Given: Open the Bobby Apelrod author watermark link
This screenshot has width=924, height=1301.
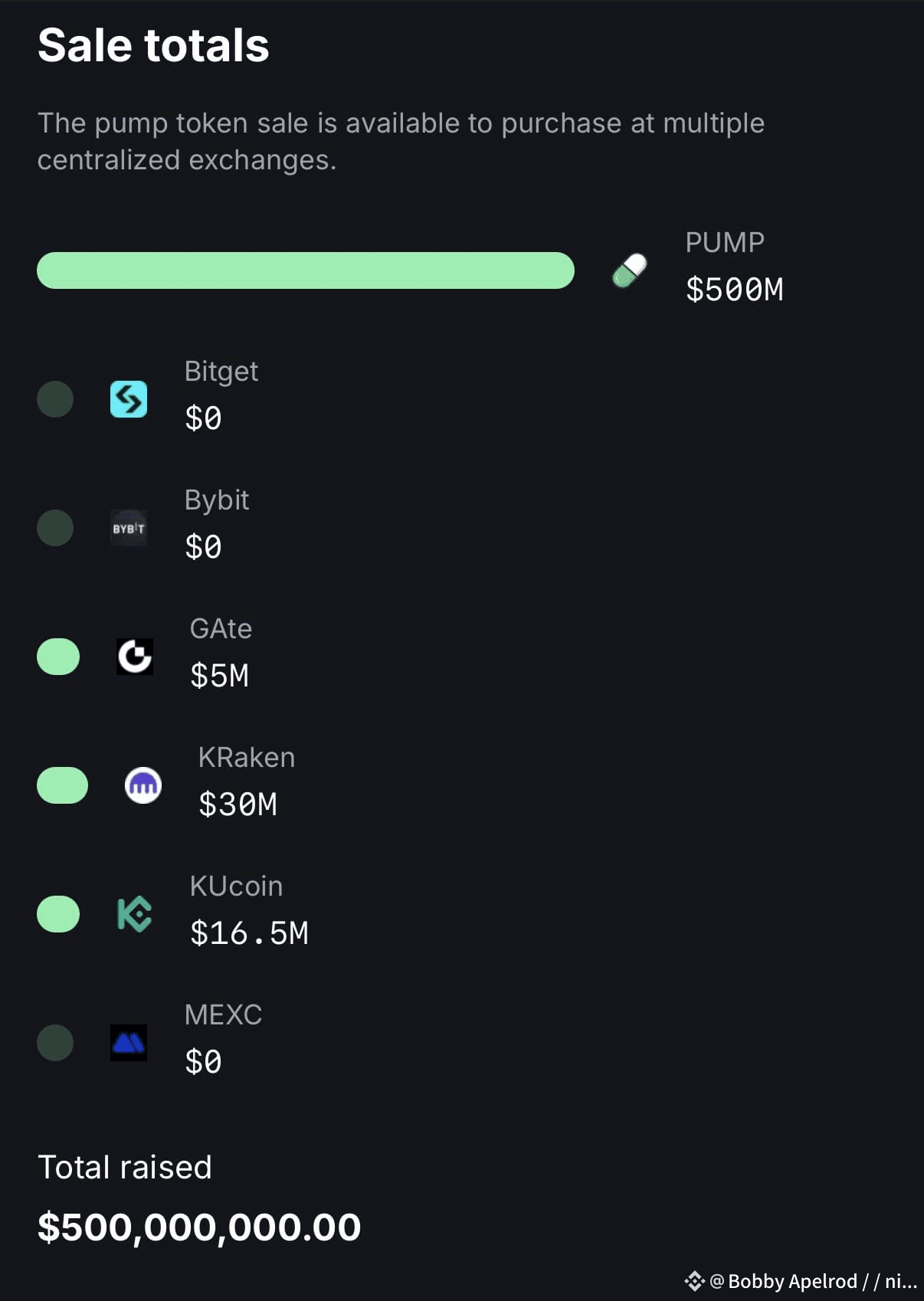Looking at the screenshot, I should coord(814,1281).
